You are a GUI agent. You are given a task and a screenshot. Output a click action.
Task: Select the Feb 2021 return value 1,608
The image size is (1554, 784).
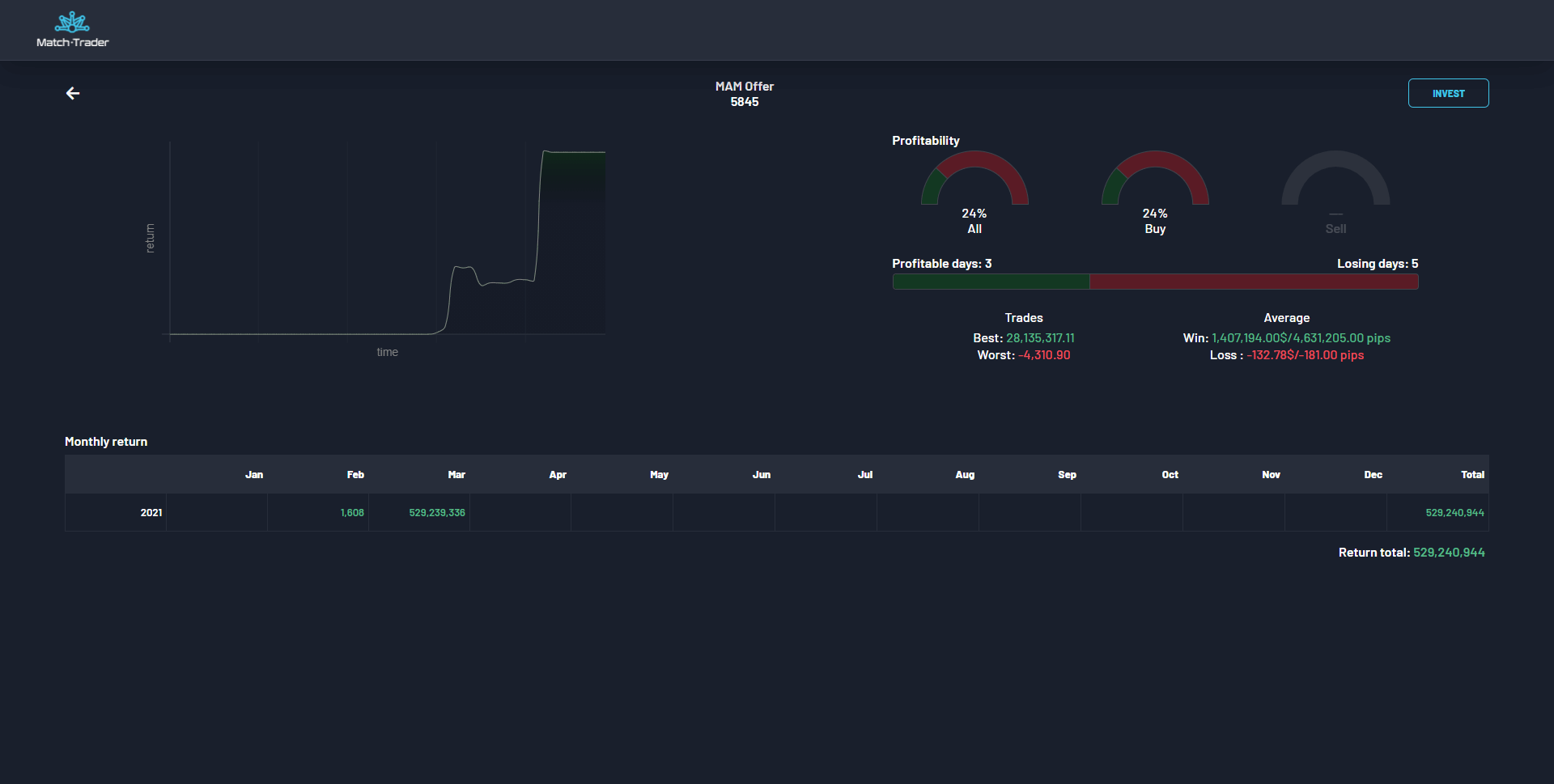click(x=352, y=513)
